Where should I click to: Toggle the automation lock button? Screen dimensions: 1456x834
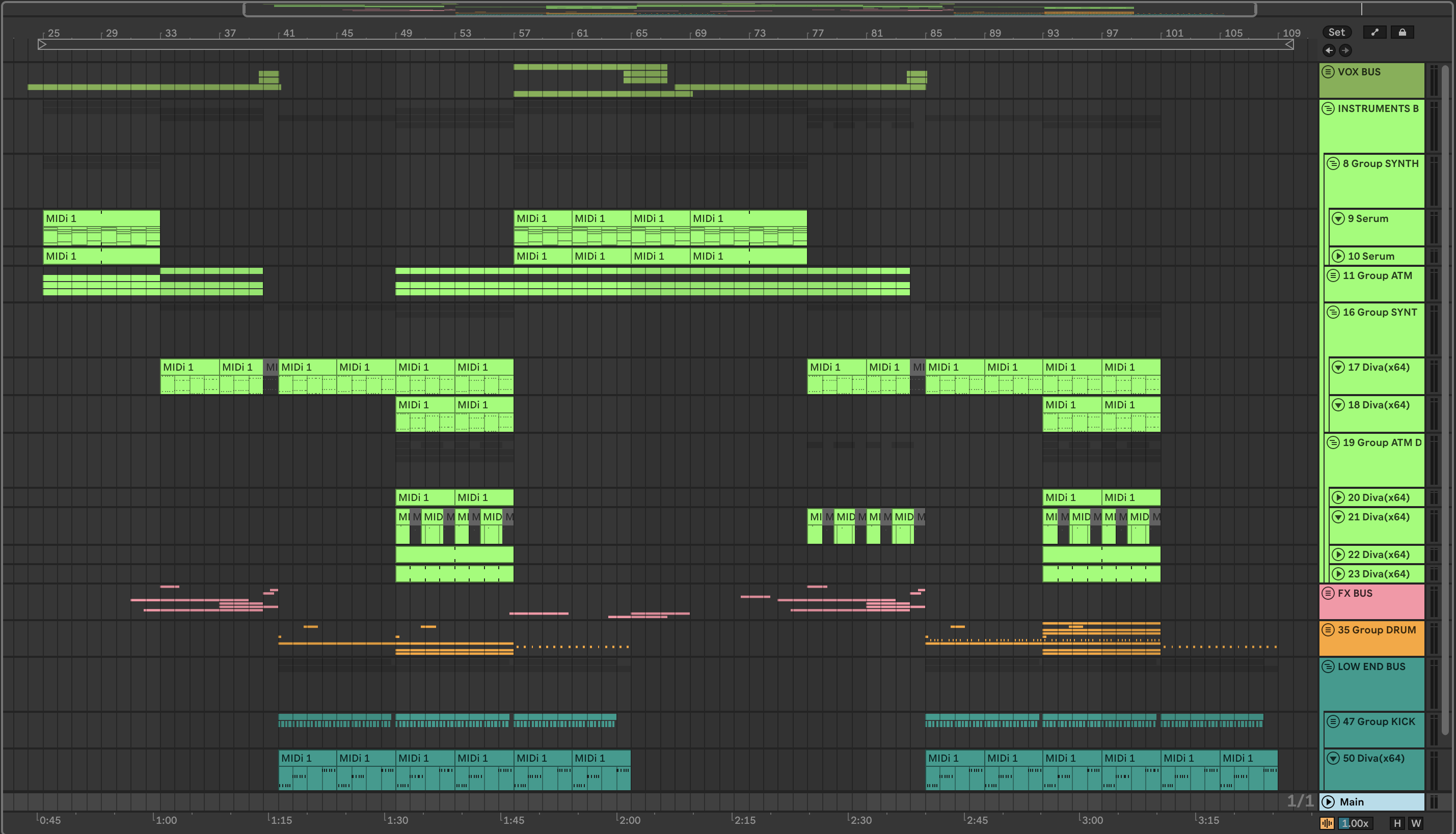(x=1402, y=32)
